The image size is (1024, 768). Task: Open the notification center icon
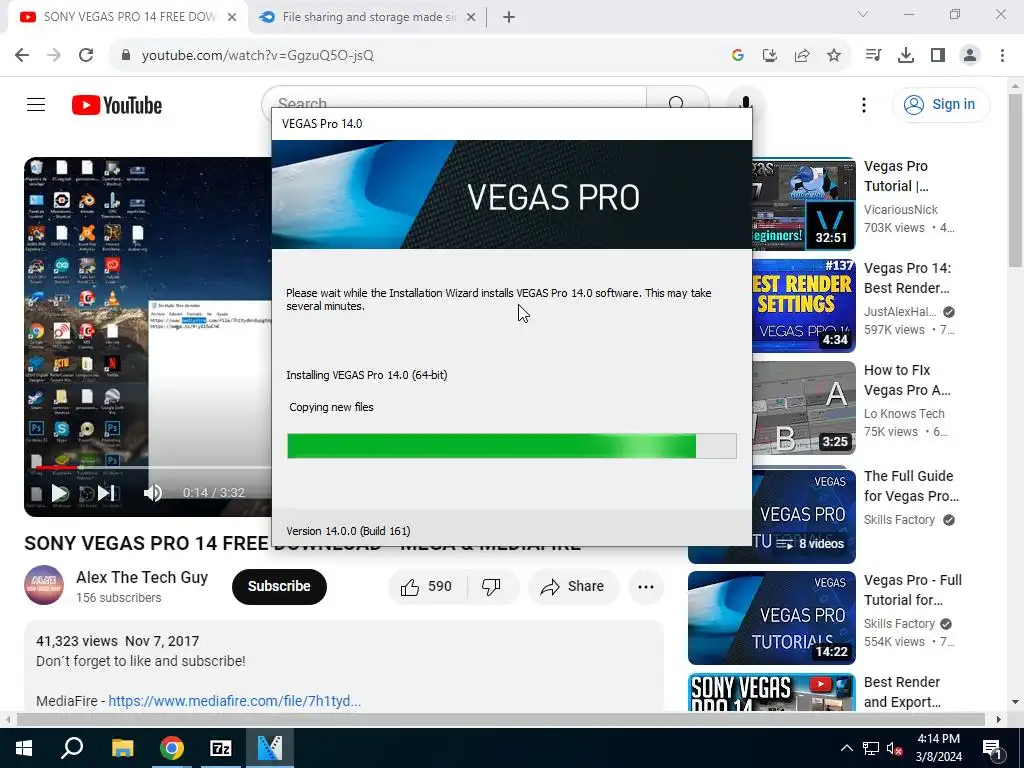point(992,748)
